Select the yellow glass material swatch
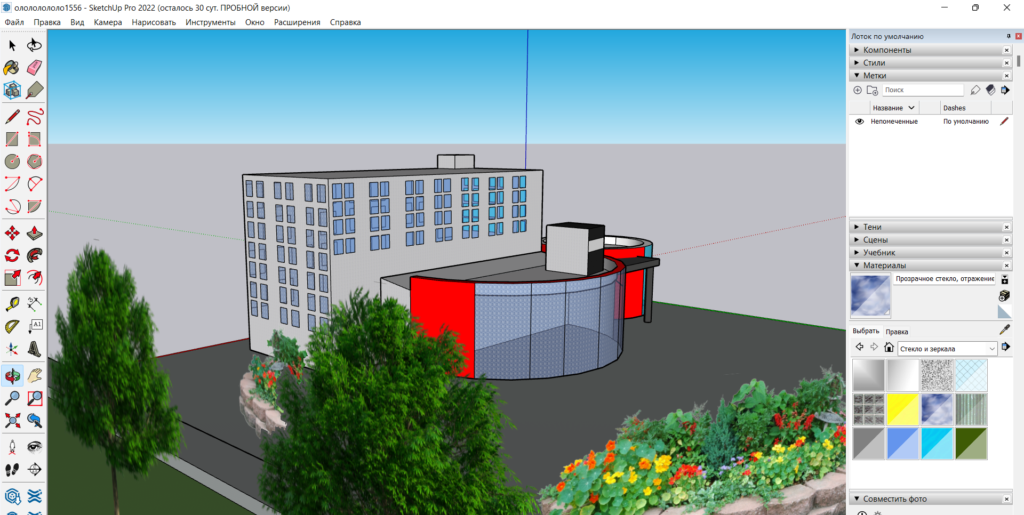The width and height of the screenshot is (1024, 515). (903, 409)
